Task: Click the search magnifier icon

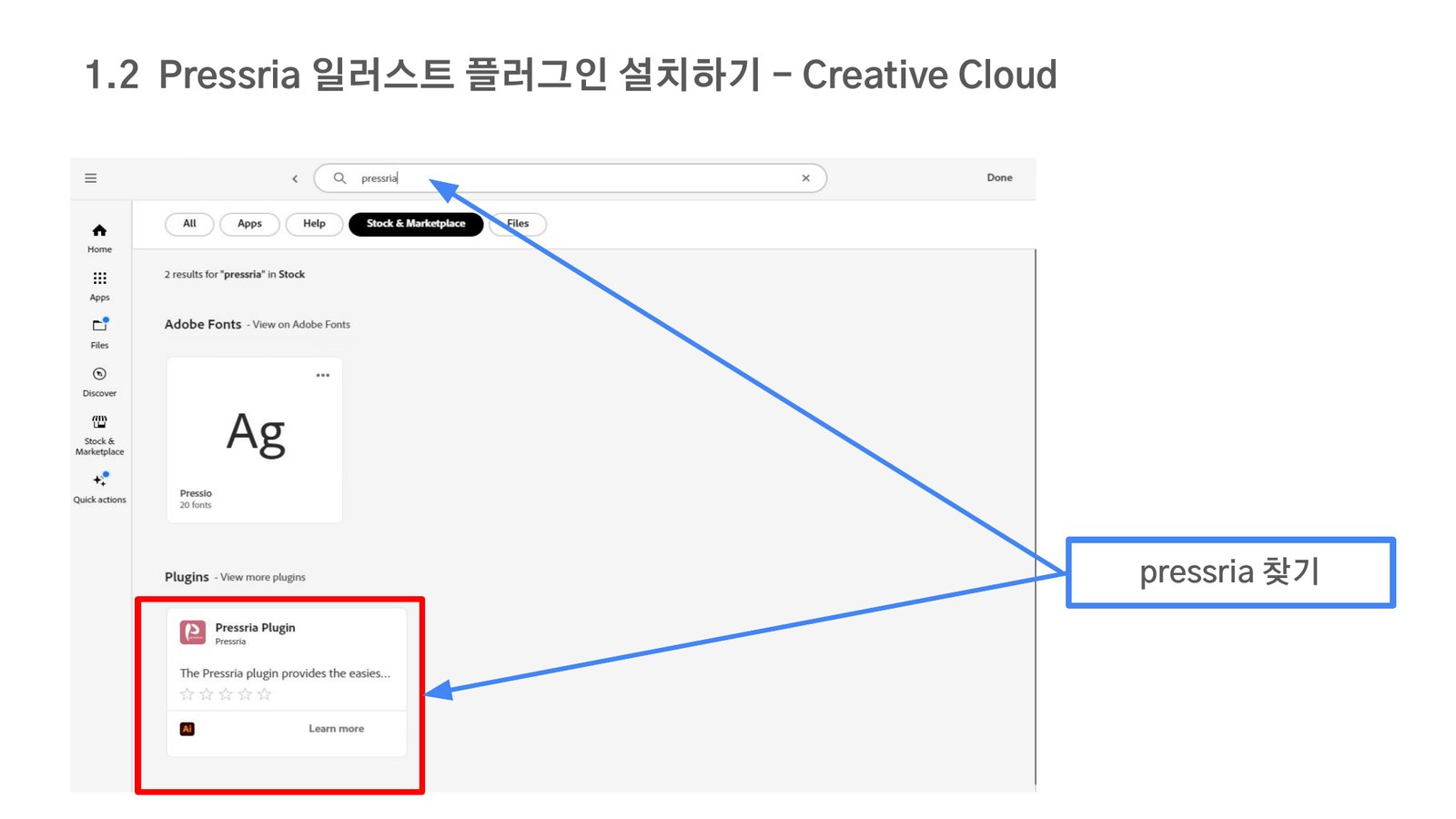Action: click(x=339, y=178)
